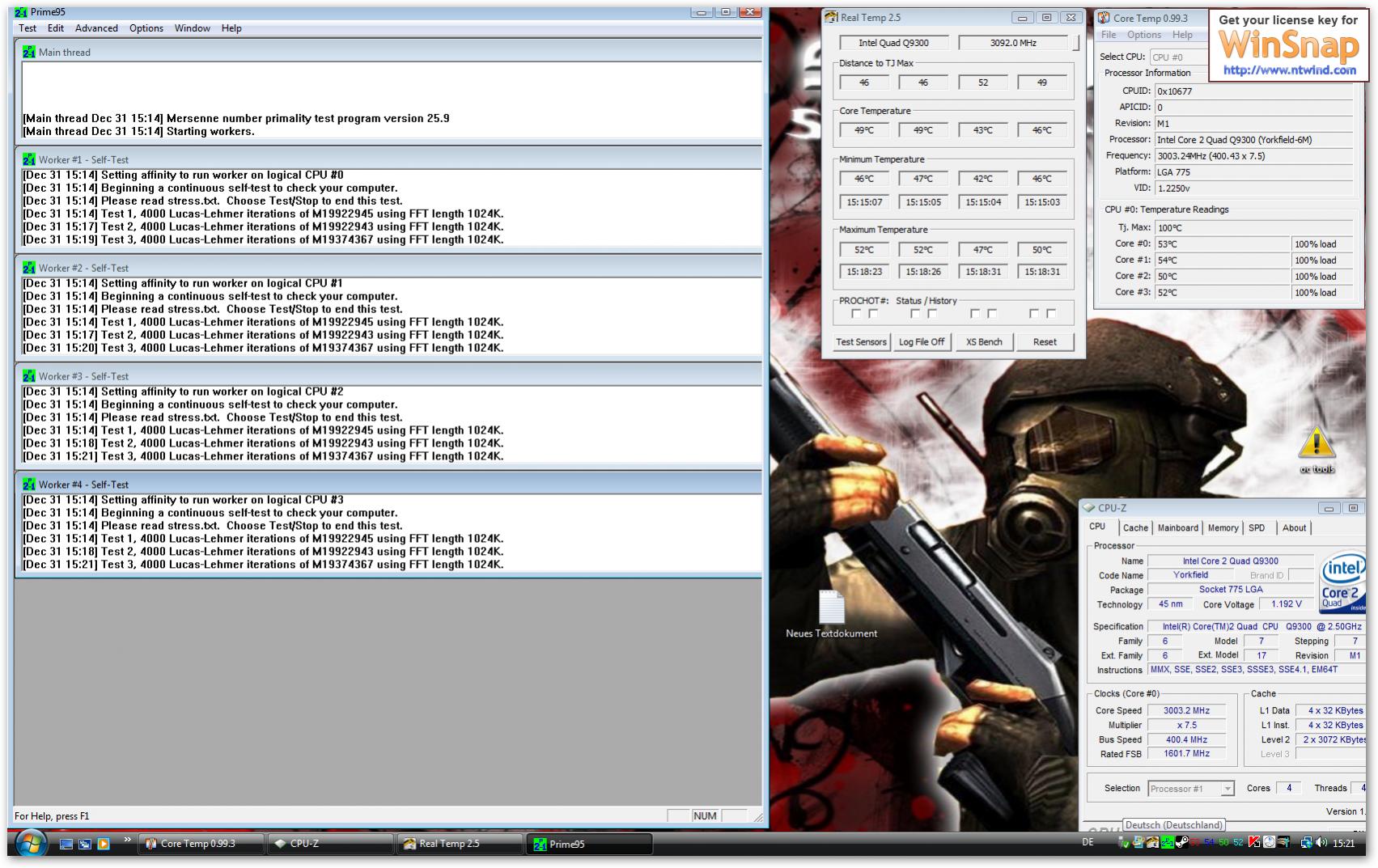The height and width of the screenshot is (868, 1378).
Task: Click the DE language indicator in taskbar
Action: pyautogui.click(x=1088, y=842)
